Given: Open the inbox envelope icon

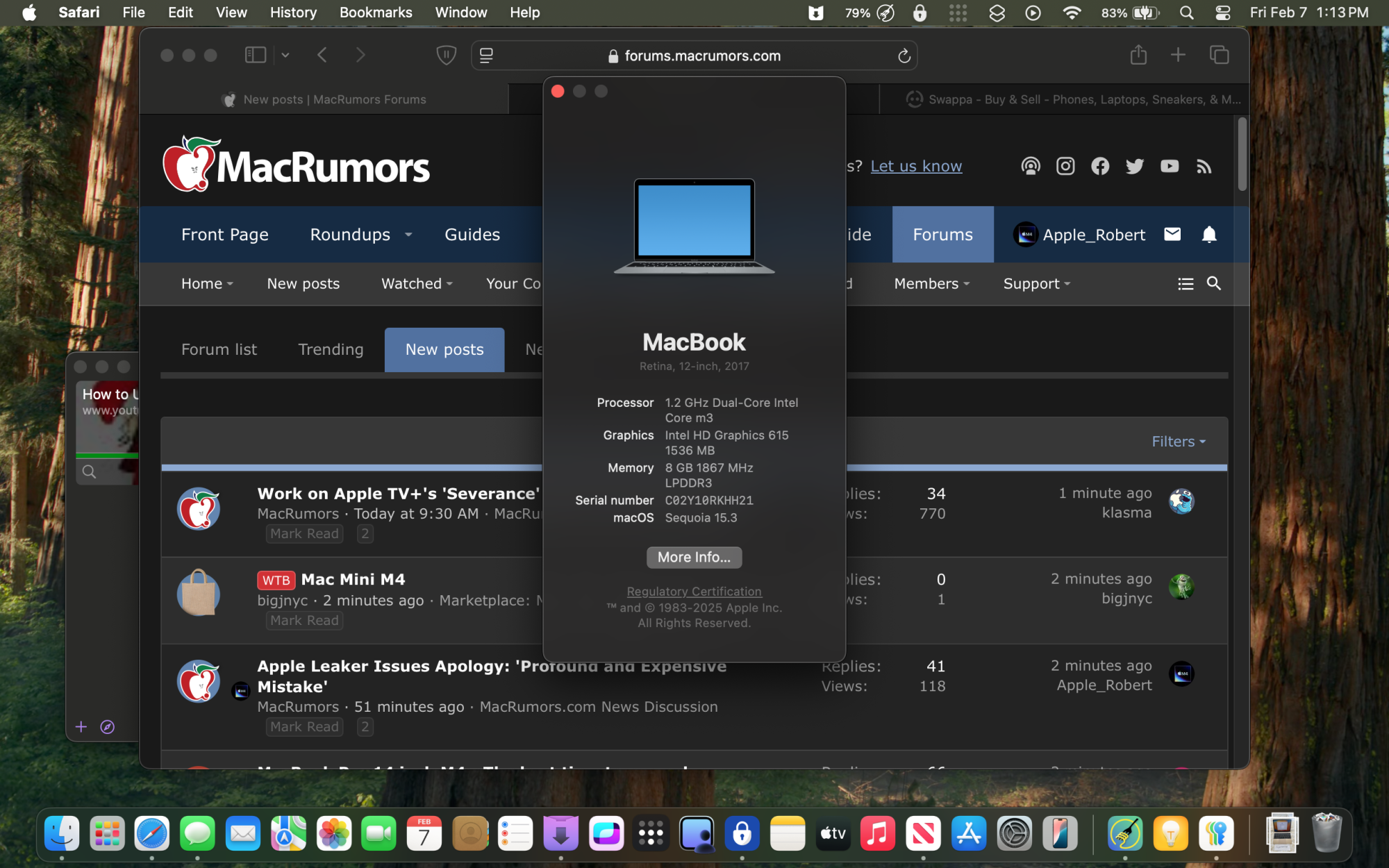Looking at the screenshot, I should (x=1172, y=235).
